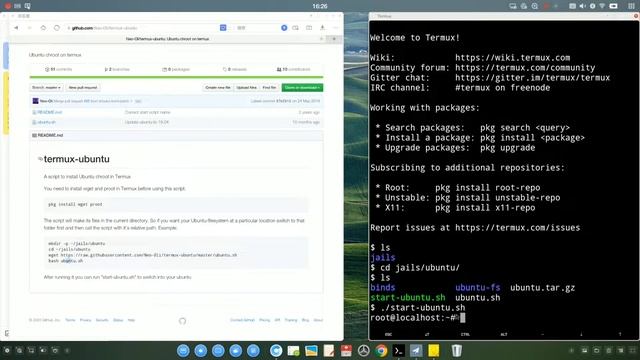The height and width of the screenshot is (360, 640).
Task: Open the terminal app in the dock
Action: 399,351
